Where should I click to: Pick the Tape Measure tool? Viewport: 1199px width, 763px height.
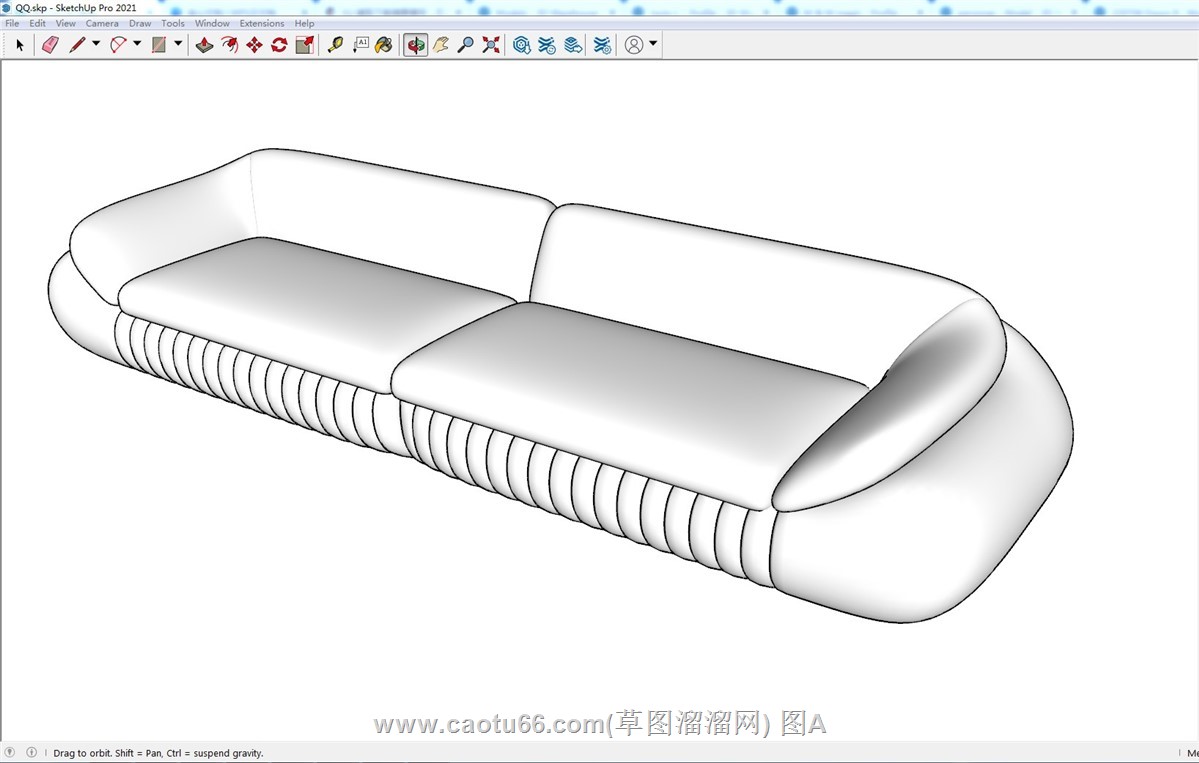(335, 45)
